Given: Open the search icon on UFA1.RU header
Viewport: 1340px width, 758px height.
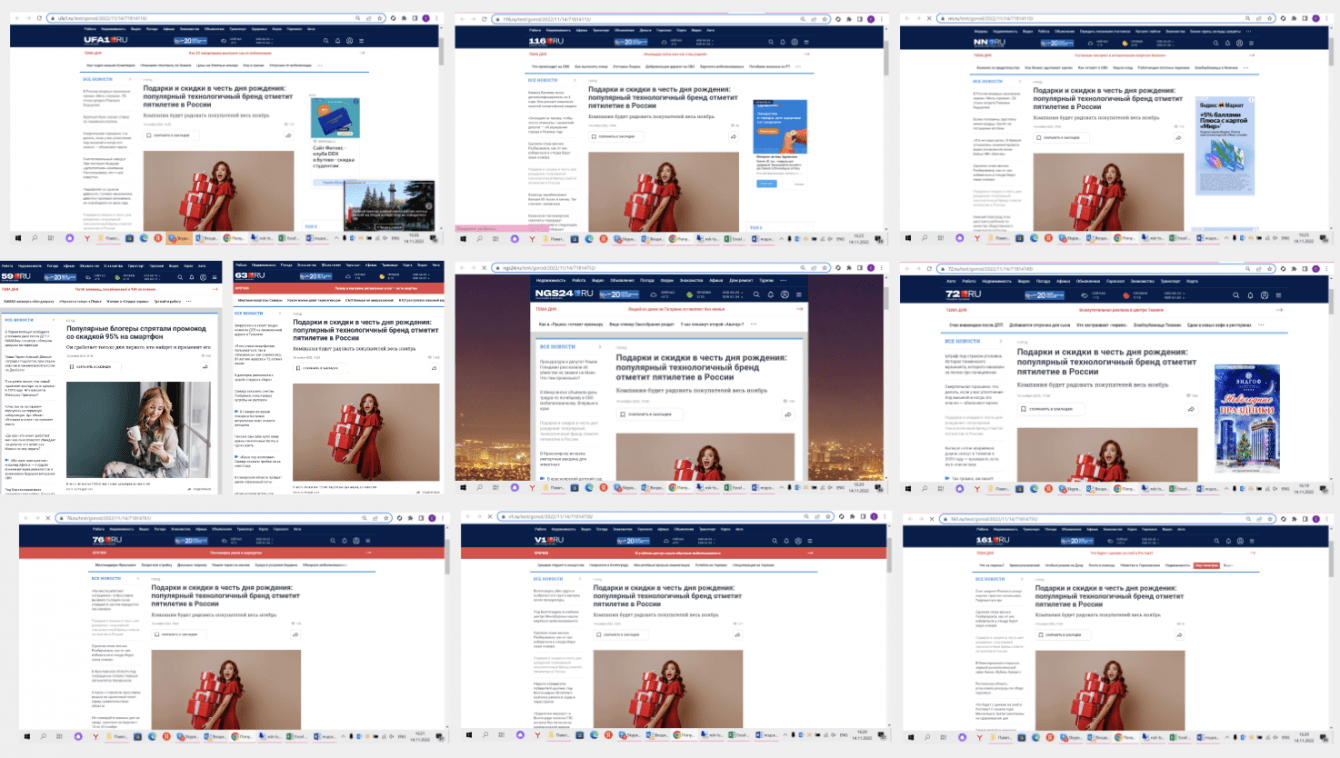Looking at the screenshot, I should point(324,41).
